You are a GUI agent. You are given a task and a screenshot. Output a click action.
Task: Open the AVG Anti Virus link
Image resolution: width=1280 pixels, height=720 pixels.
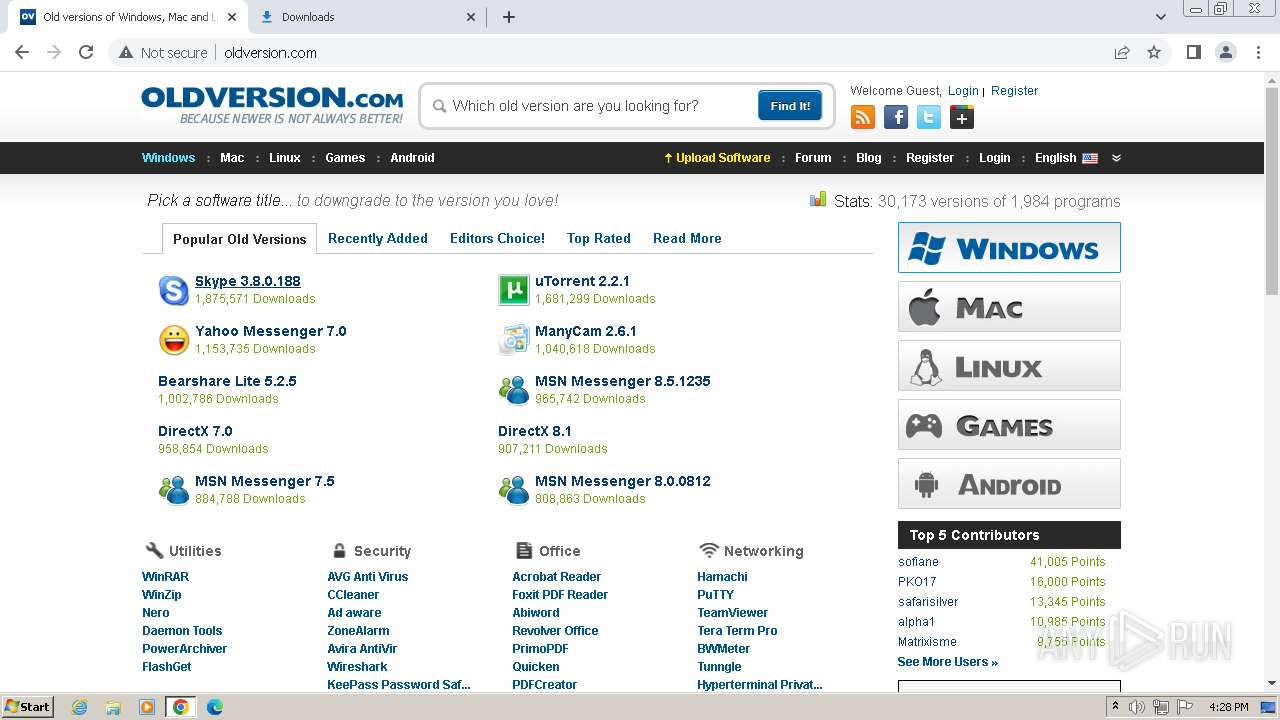(x=368, y=577)
